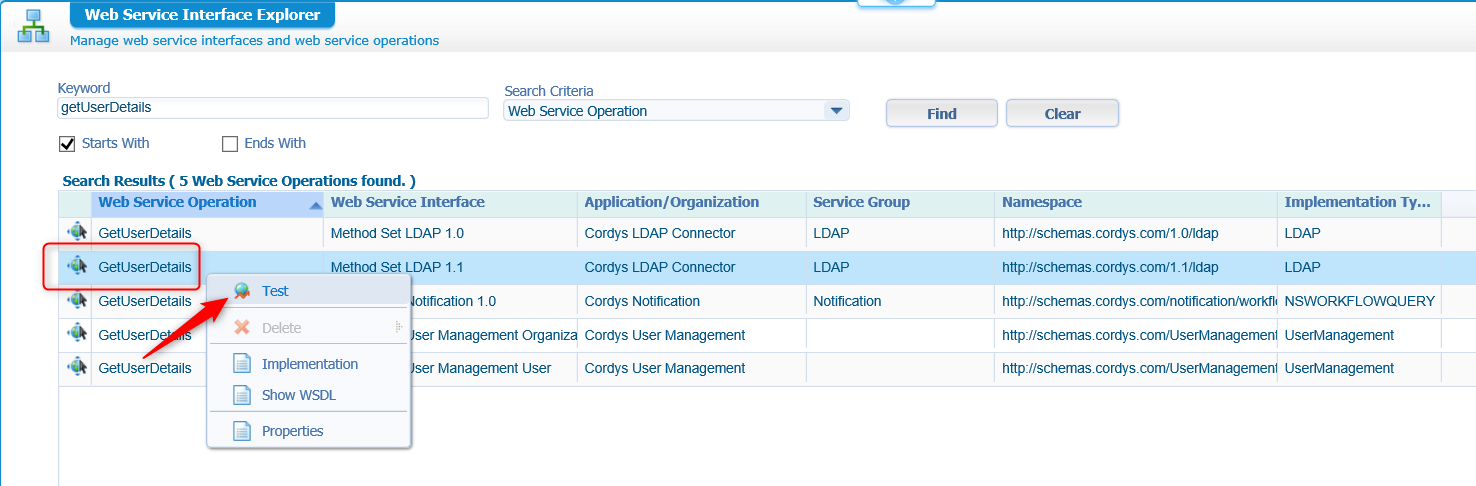Click the Show WSDL document icon
This screenshot has width=1476, height=486.
[242, 395]
